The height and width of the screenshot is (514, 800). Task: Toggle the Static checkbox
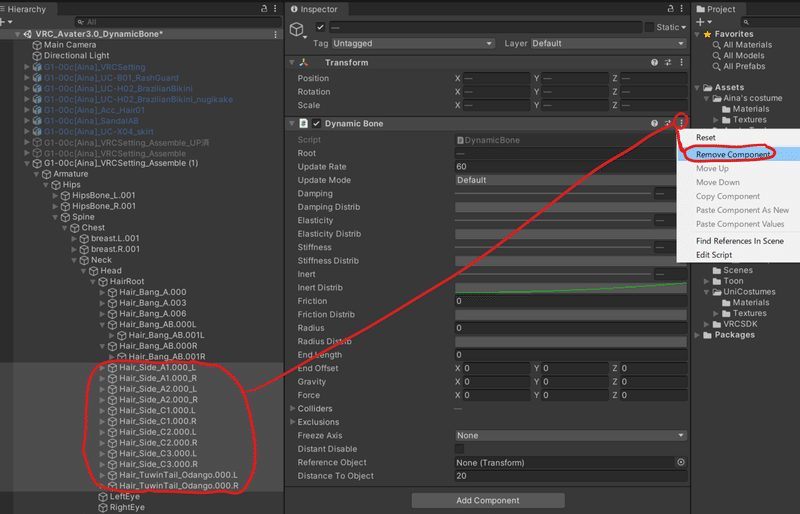tap(649, 27)
